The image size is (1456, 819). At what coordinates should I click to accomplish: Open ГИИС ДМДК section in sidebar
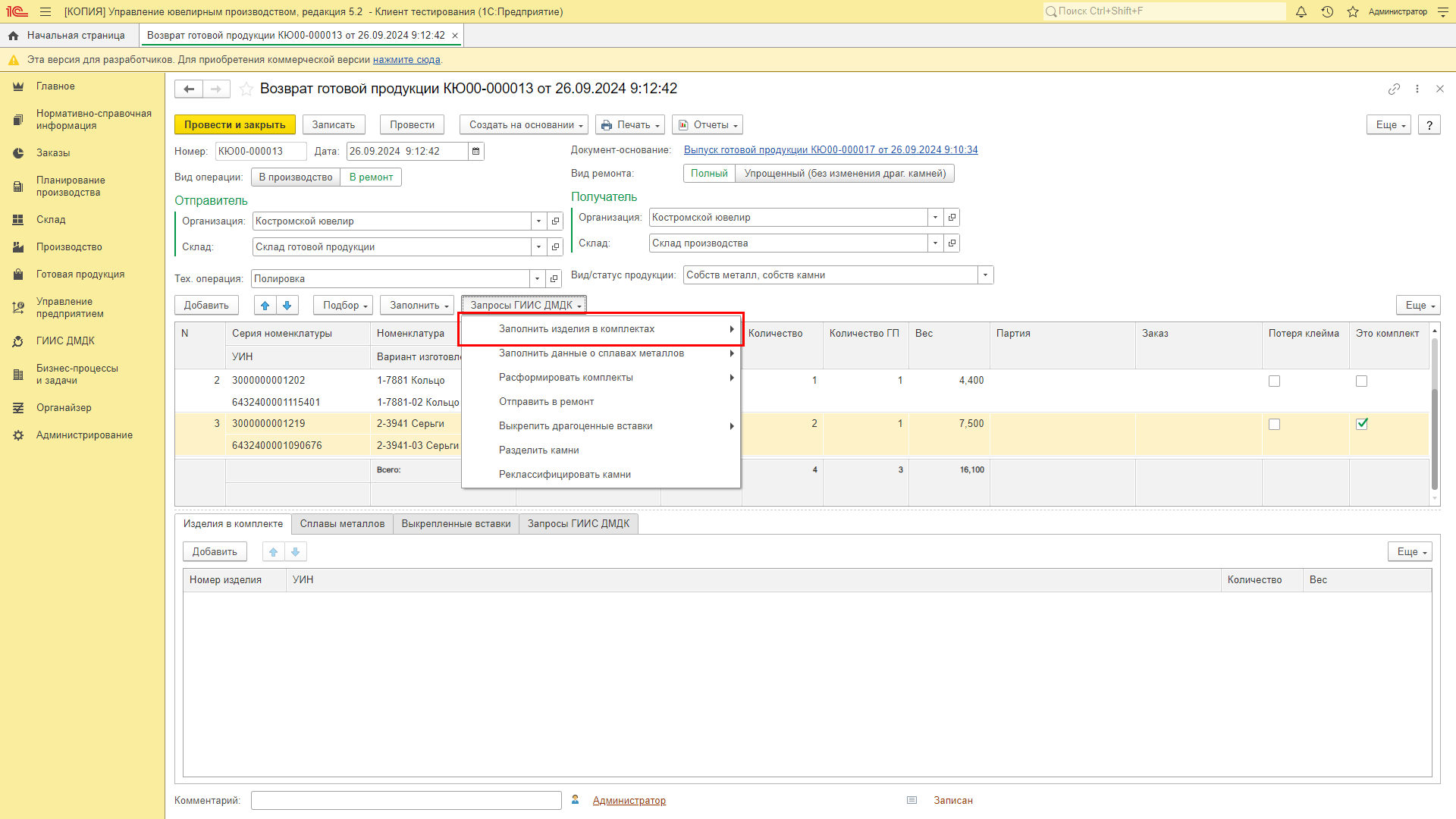[x=65, y=341]
